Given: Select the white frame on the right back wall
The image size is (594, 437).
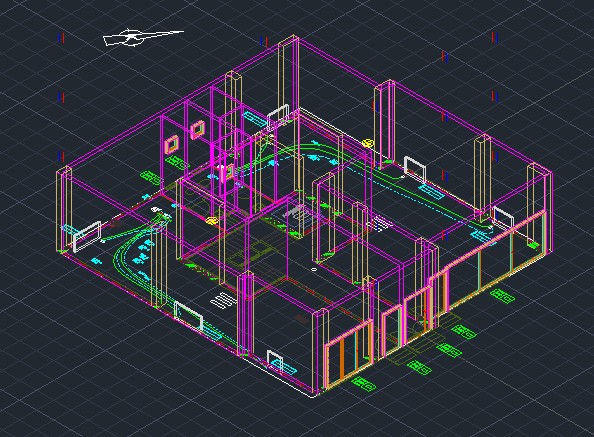Looking at the screenshot, I should (x=414, y=169).
